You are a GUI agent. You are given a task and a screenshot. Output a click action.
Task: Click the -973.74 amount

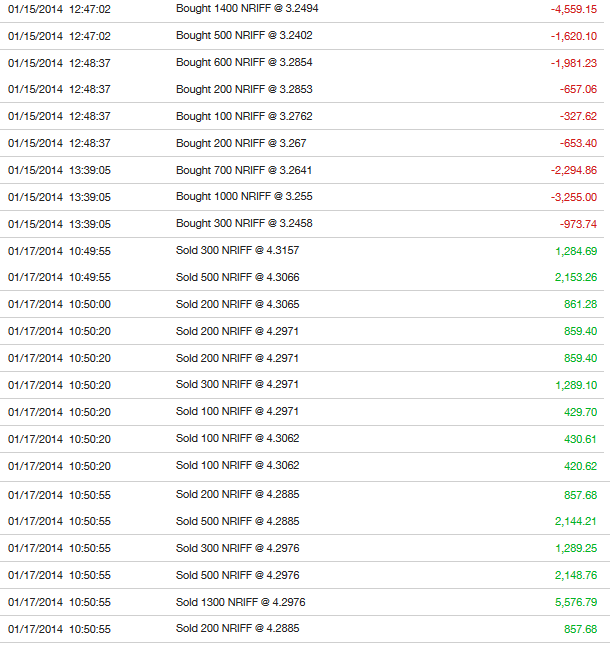[x=579, y=224]
